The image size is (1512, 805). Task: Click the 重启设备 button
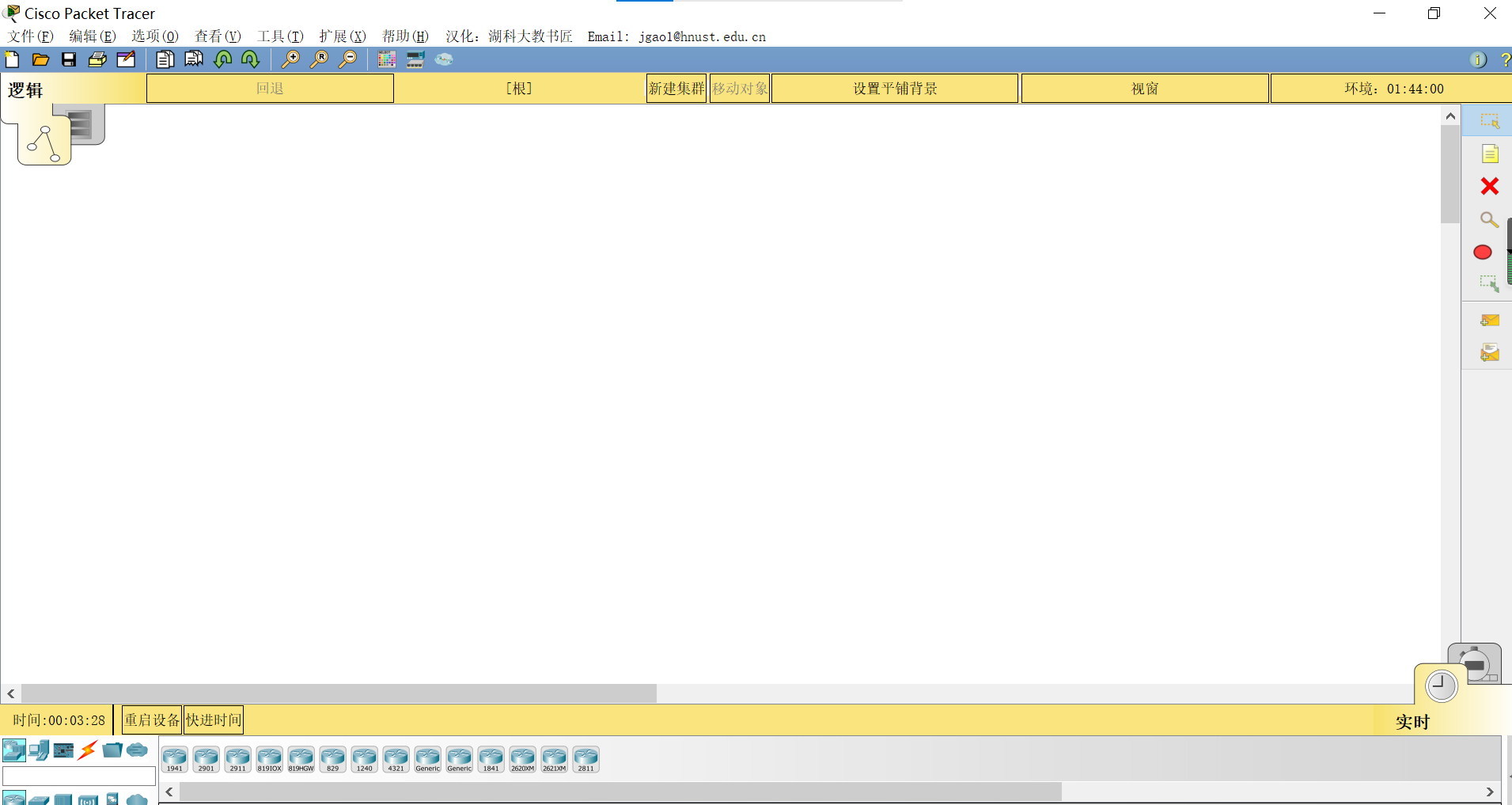pos(152,720)
